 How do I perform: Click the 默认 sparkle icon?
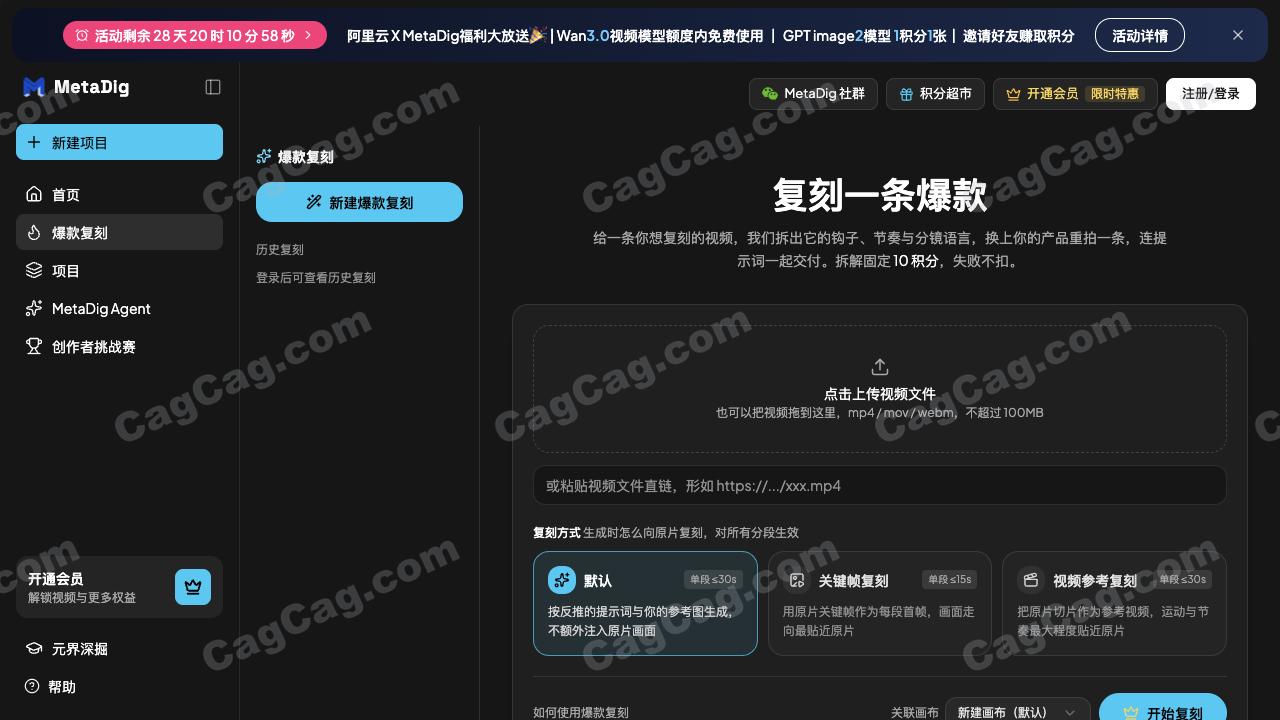click(562, 580)
